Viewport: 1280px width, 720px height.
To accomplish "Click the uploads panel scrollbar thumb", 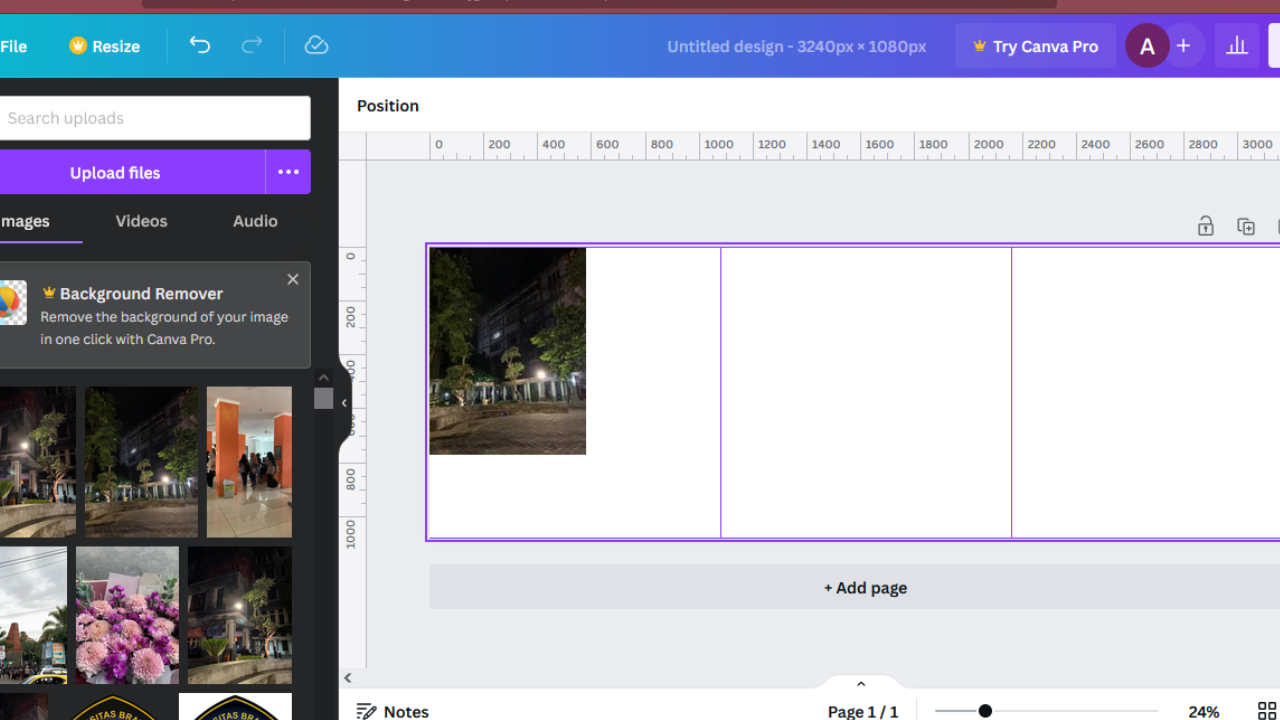I will tap(323, 398).
